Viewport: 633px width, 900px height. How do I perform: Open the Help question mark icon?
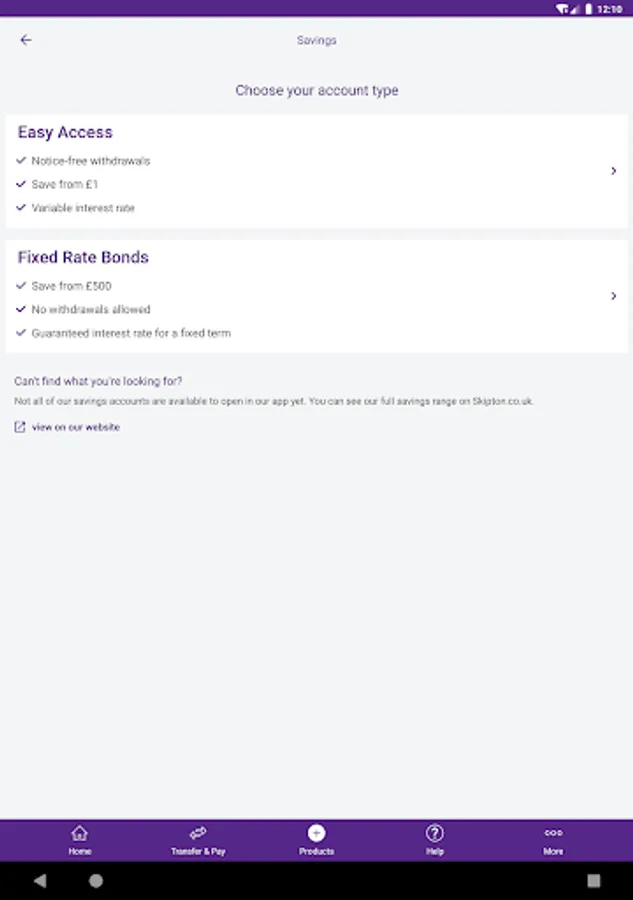435,833
